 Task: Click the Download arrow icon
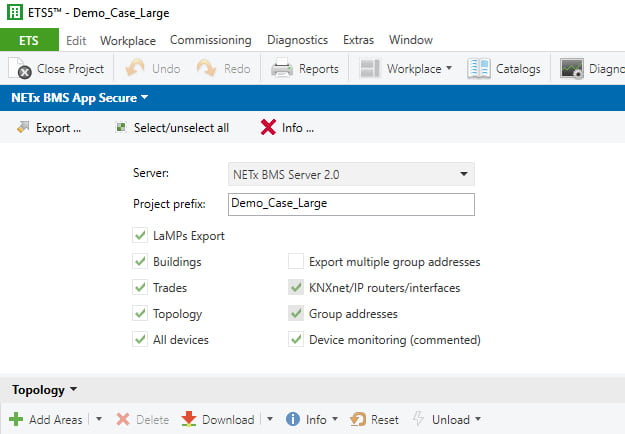pos(189,419)
